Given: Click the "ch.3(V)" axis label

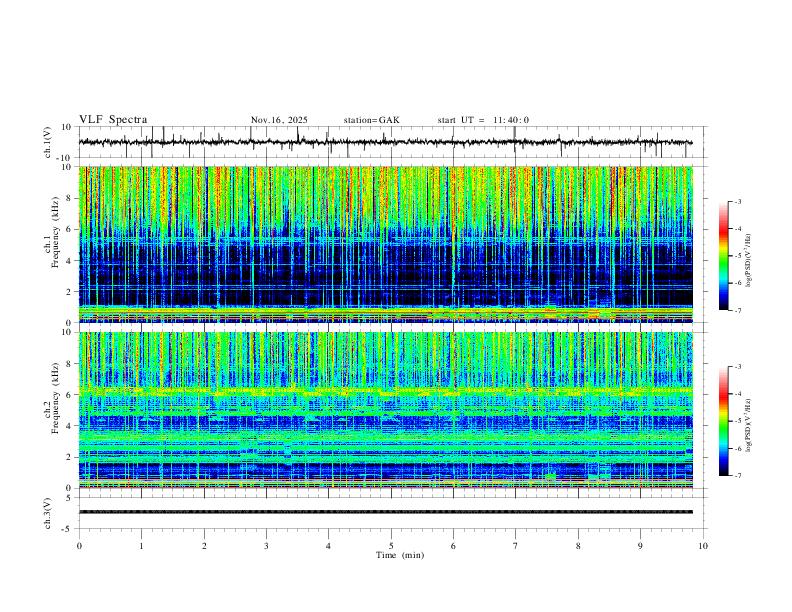Looking at the screenshot, I should (x=48, y=513).
